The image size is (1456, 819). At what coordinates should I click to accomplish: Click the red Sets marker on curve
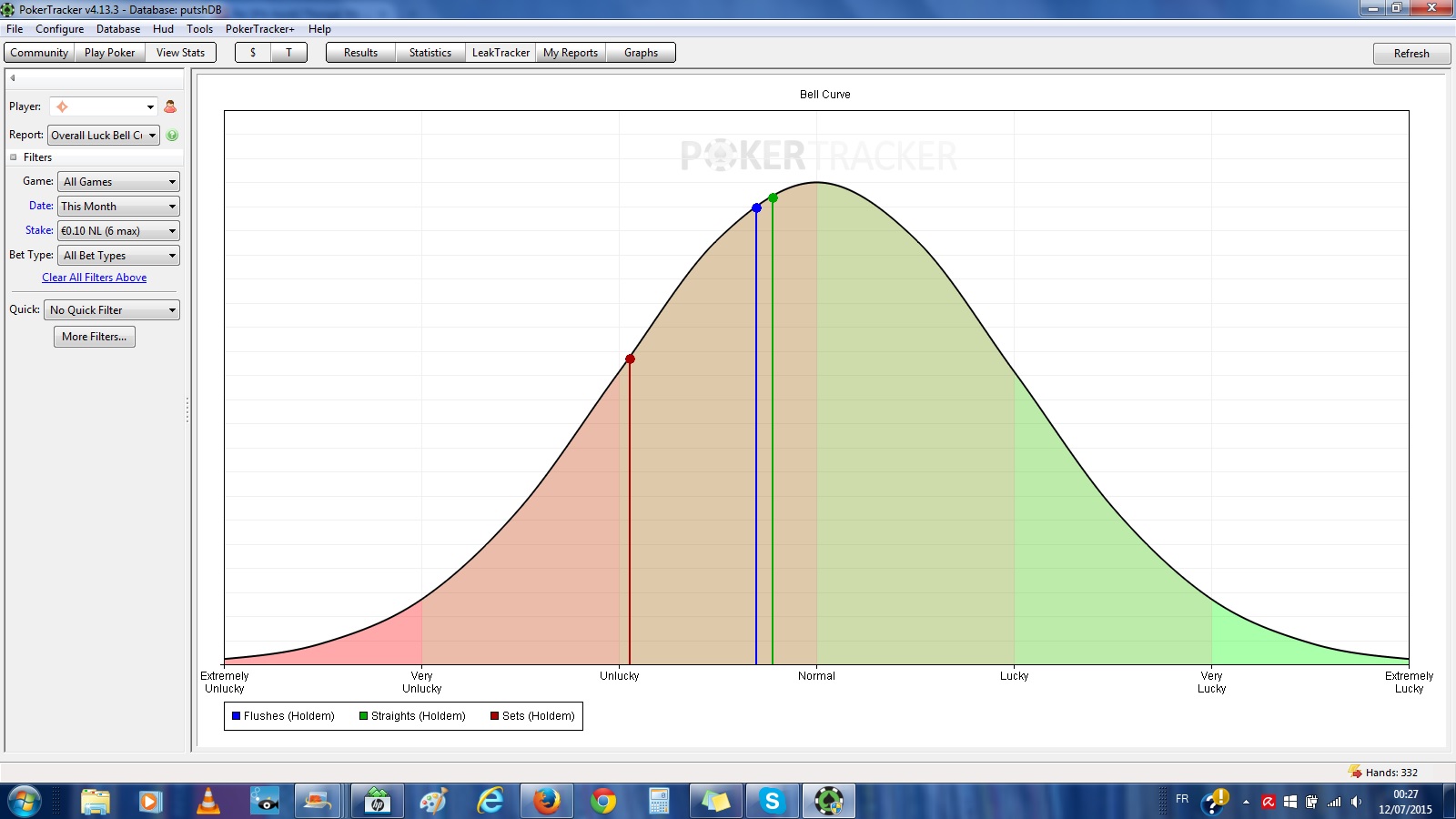[630, 359]
